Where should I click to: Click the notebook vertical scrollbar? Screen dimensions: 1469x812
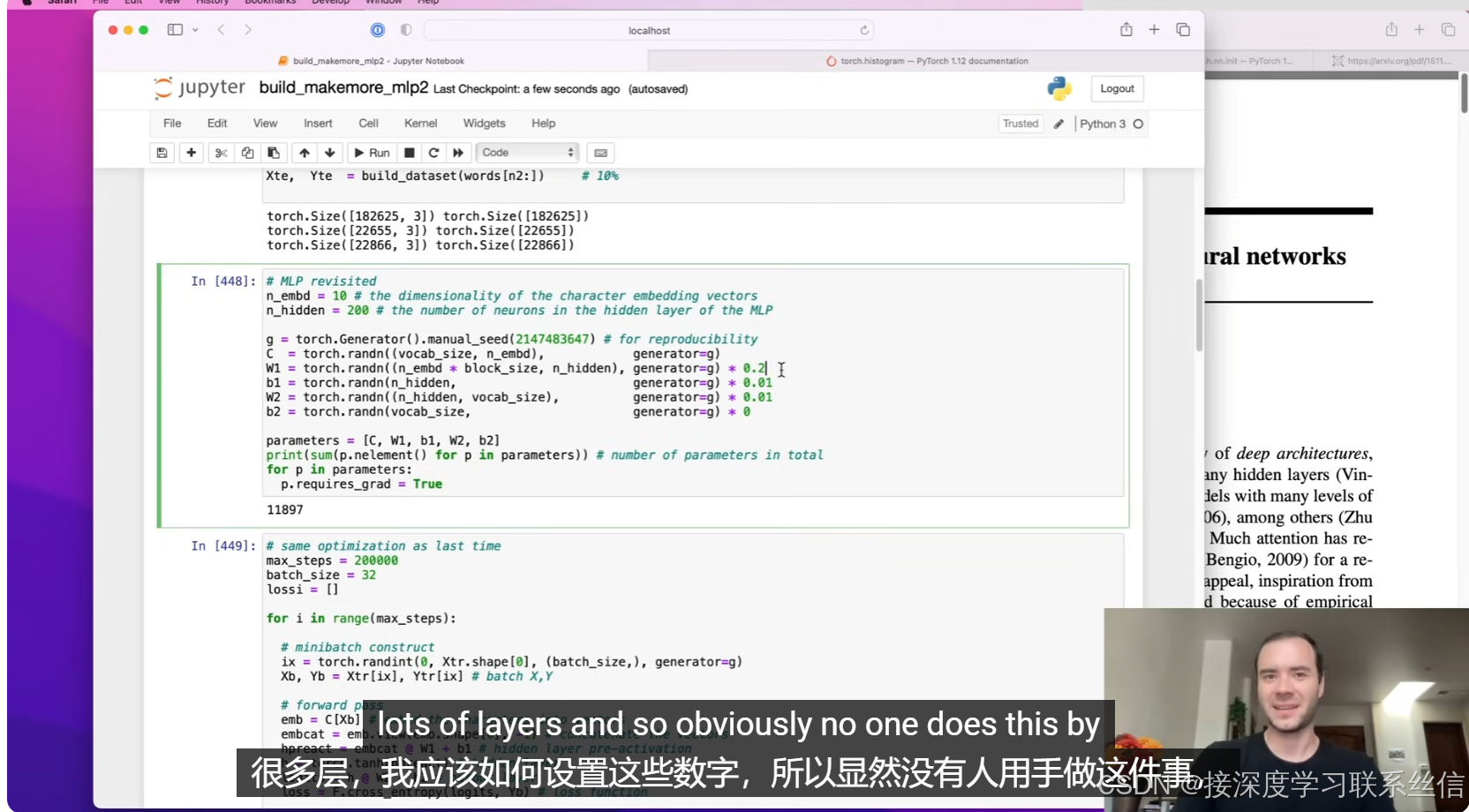1199,315
